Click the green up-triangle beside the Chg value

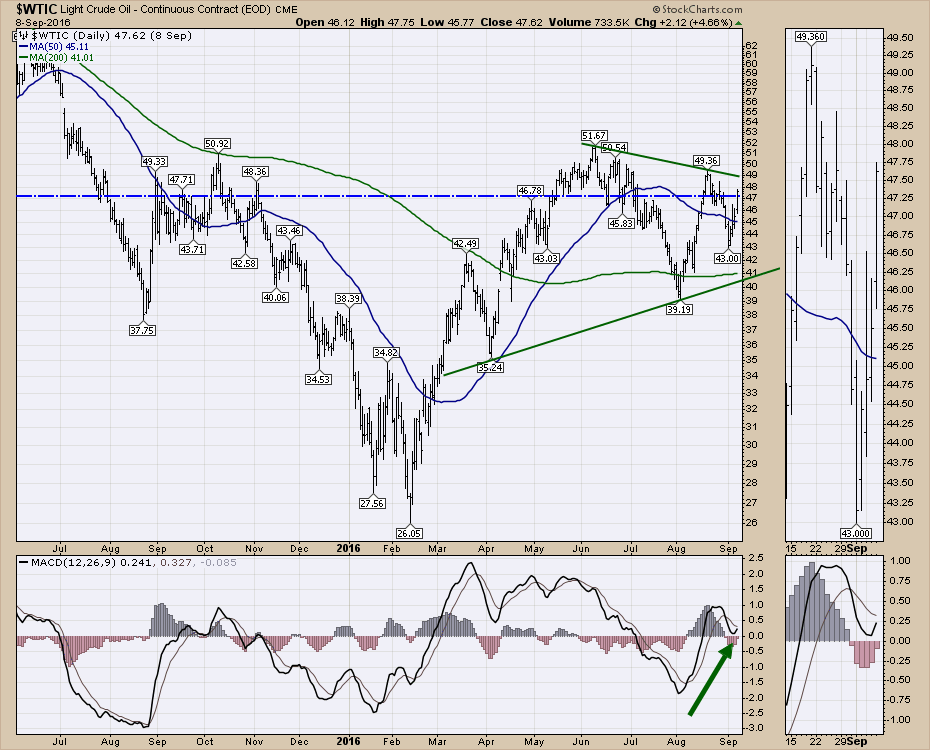tap(738, 23)
